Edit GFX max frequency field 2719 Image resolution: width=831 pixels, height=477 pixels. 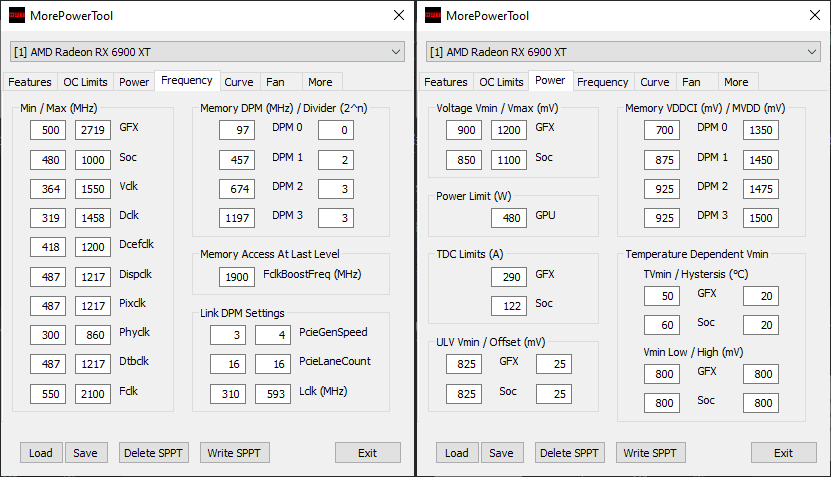click(93, 130)
